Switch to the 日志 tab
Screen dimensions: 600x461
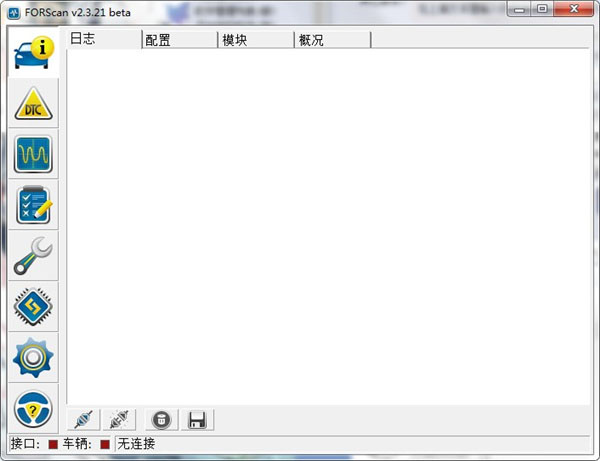coord(104,39)
